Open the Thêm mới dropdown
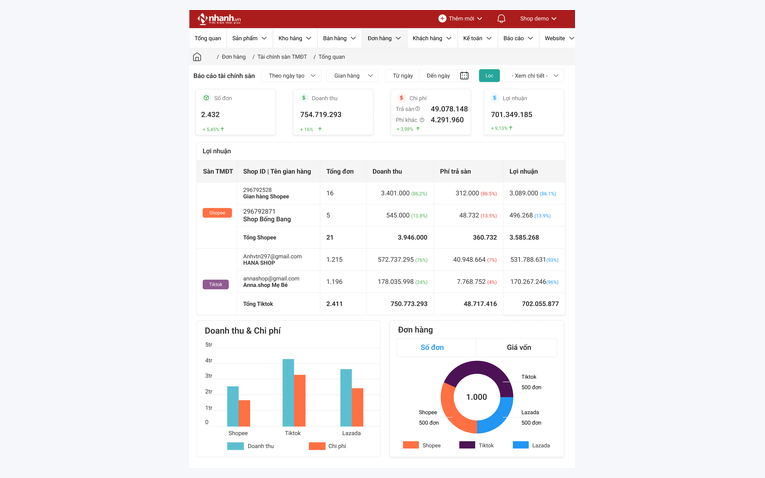 click(x=460, y=19)
